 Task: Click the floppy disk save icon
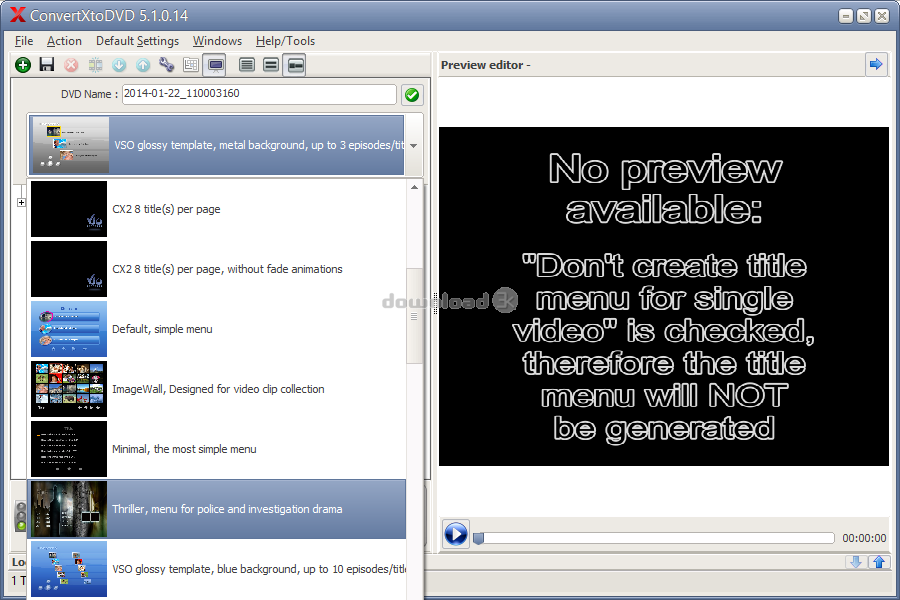[47, 64]
